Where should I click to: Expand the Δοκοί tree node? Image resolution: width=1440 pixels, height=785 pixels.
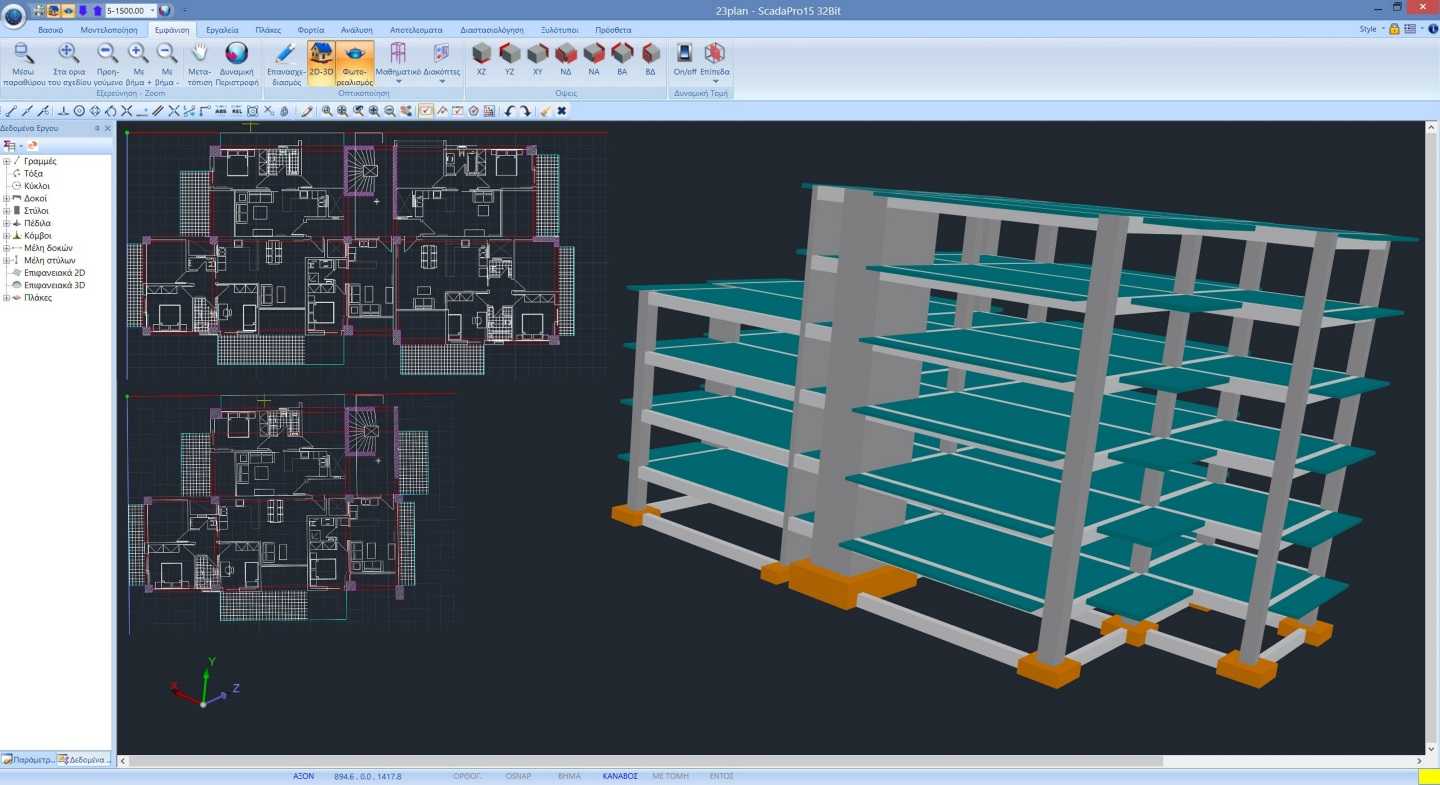coord(7,199)
